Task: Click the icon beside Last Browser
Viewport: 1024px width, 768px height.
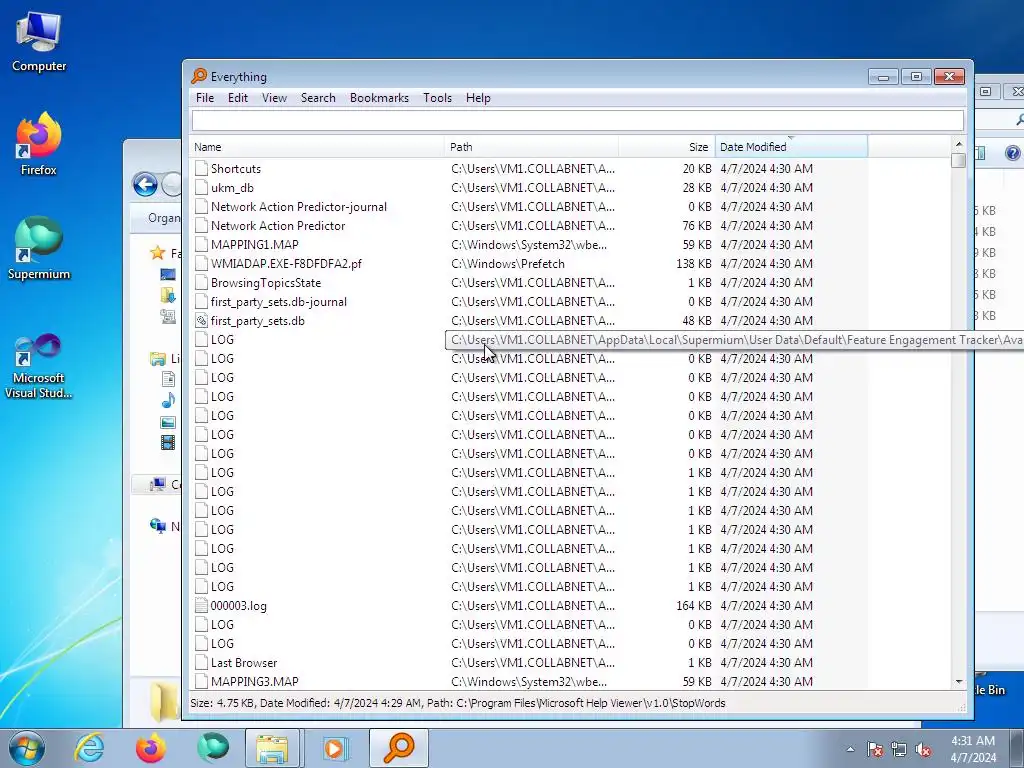Action: 201,662
